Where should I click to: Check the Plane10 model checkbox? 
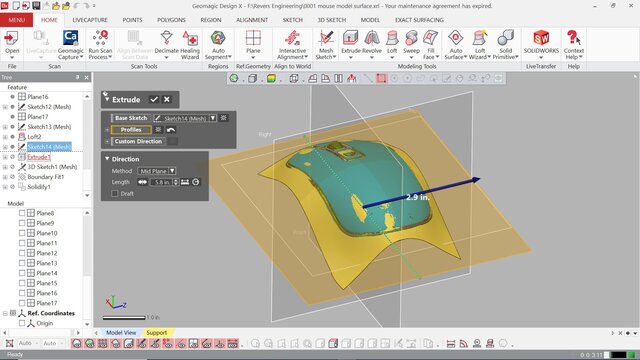[22, 233]
